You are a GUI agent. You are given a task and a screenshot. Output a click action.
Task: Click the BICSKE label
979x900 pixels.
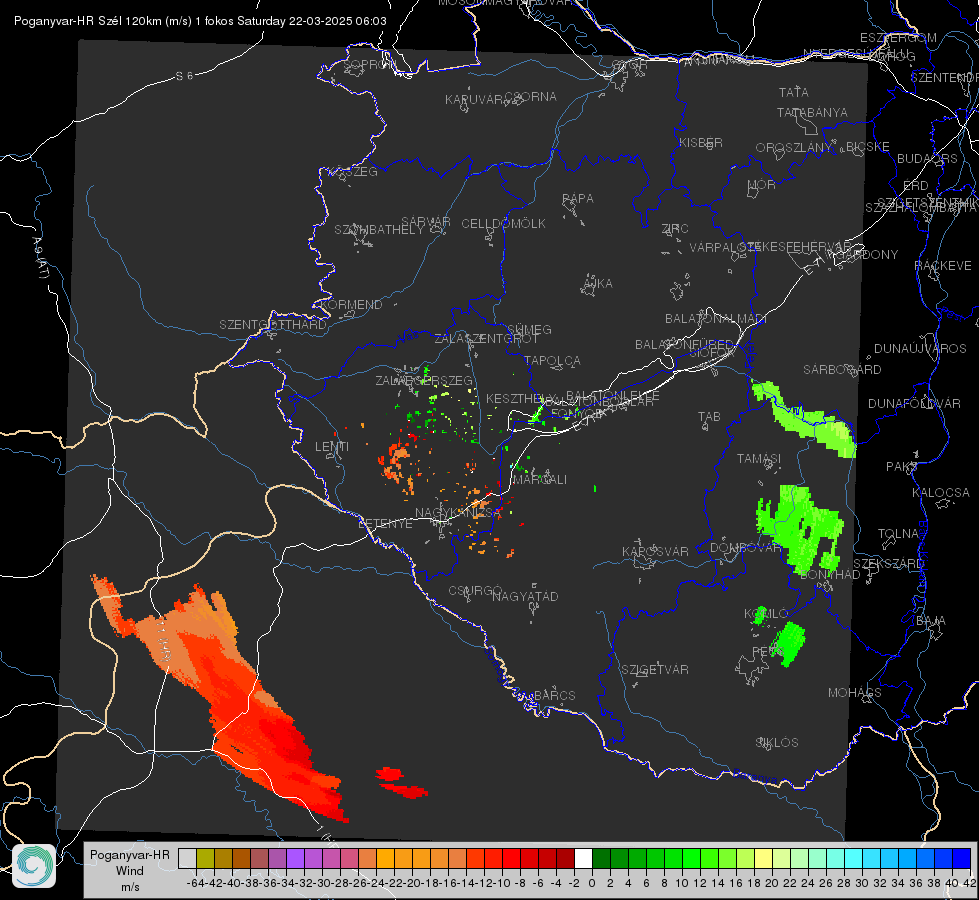click(x=868, y=147)
